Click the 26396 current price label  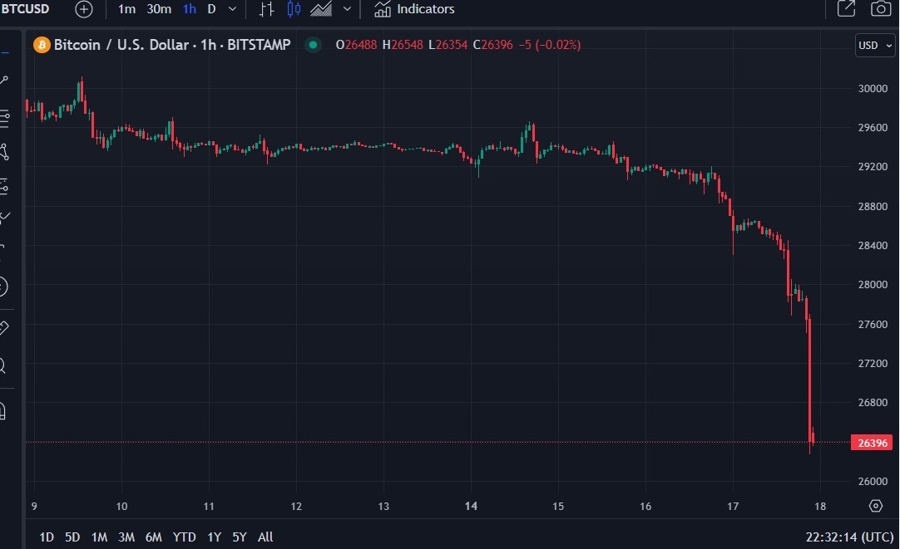point(872,443)
